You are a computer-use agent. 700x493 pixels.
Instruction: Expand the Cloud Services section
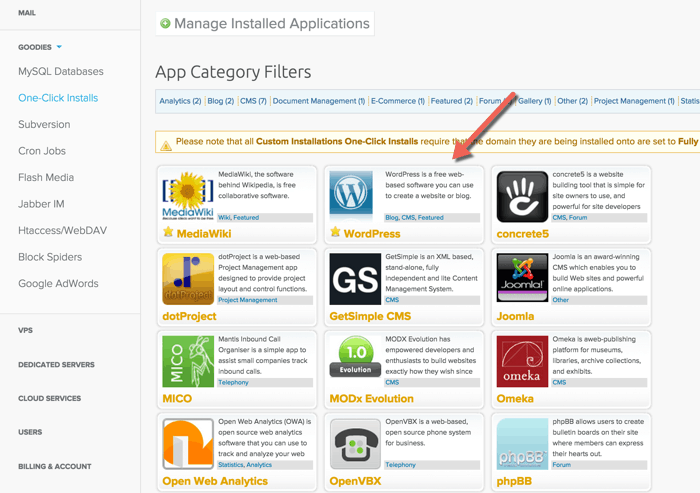point(50,398)
